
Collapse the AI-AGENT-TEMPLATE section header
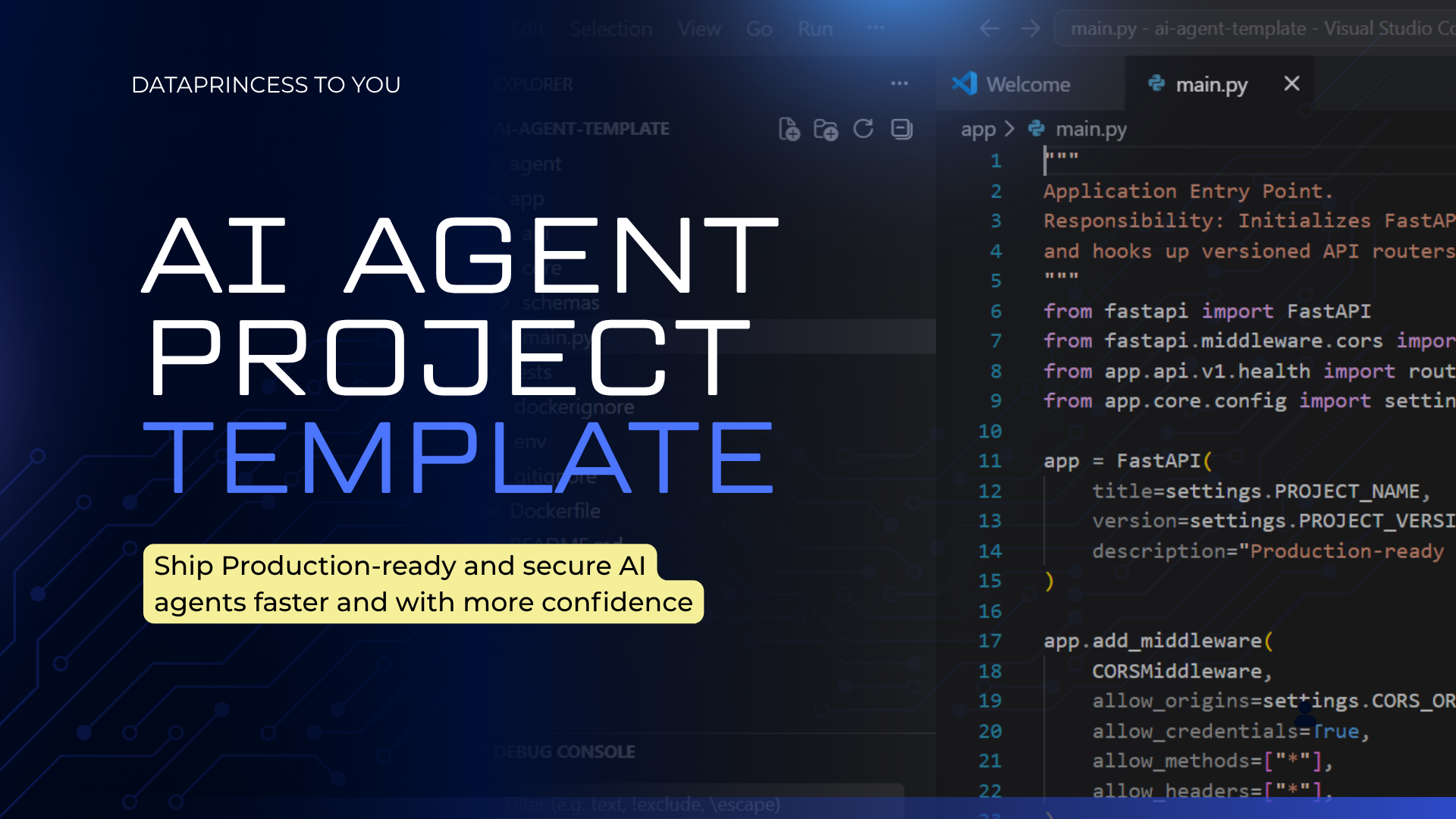[582, 129]
